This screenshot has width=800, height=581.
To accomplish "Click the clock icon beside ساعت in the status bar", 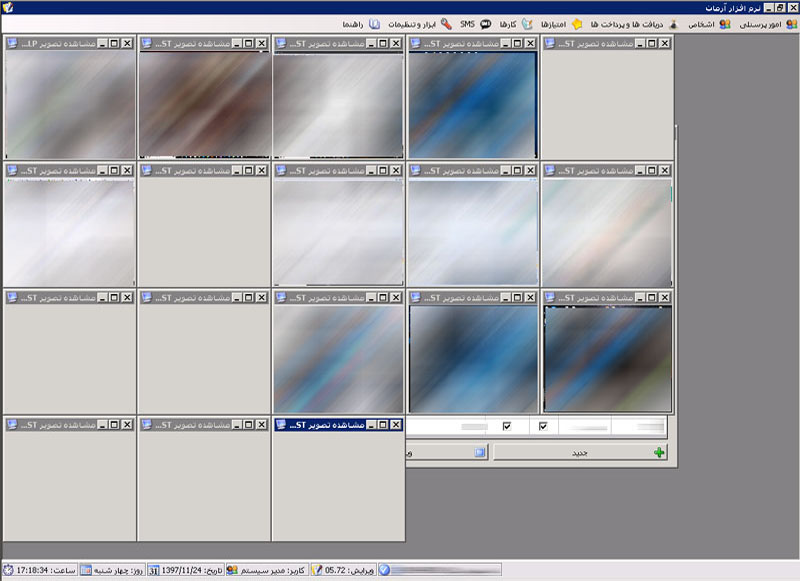I will [8, 570].
